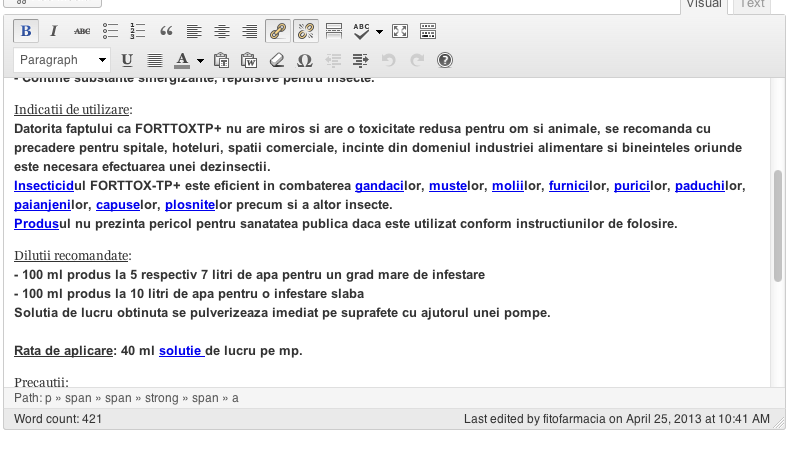Remove formatting with eraser icon
793x449 pixels.
[277, 60]
